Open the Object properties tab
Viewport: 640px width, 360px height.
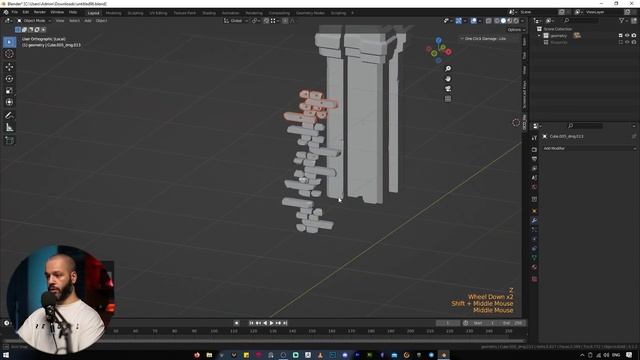point(534,211)
